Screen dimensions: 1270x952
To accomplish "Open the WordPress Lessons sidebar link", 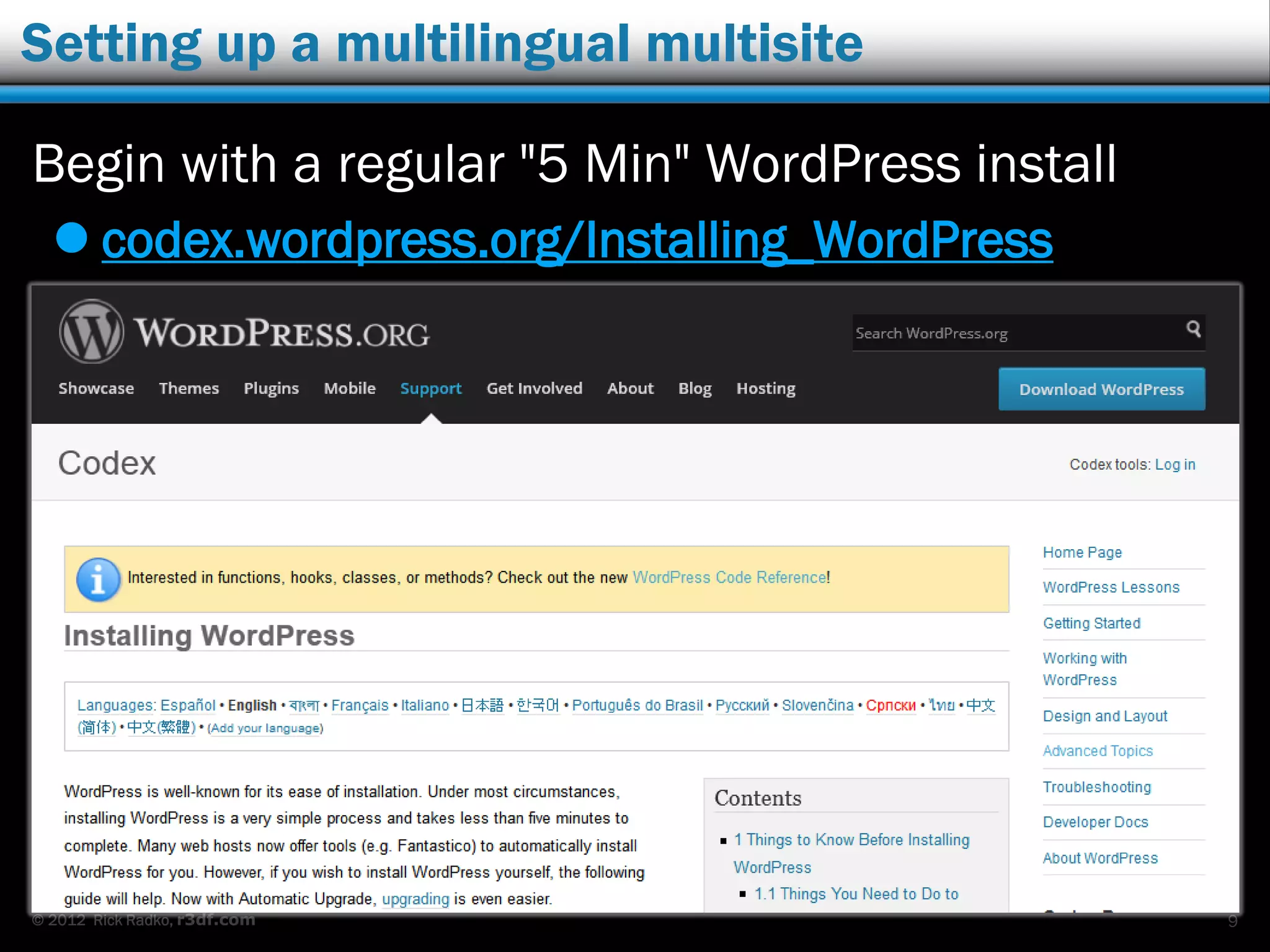I will pos(1111,588).
